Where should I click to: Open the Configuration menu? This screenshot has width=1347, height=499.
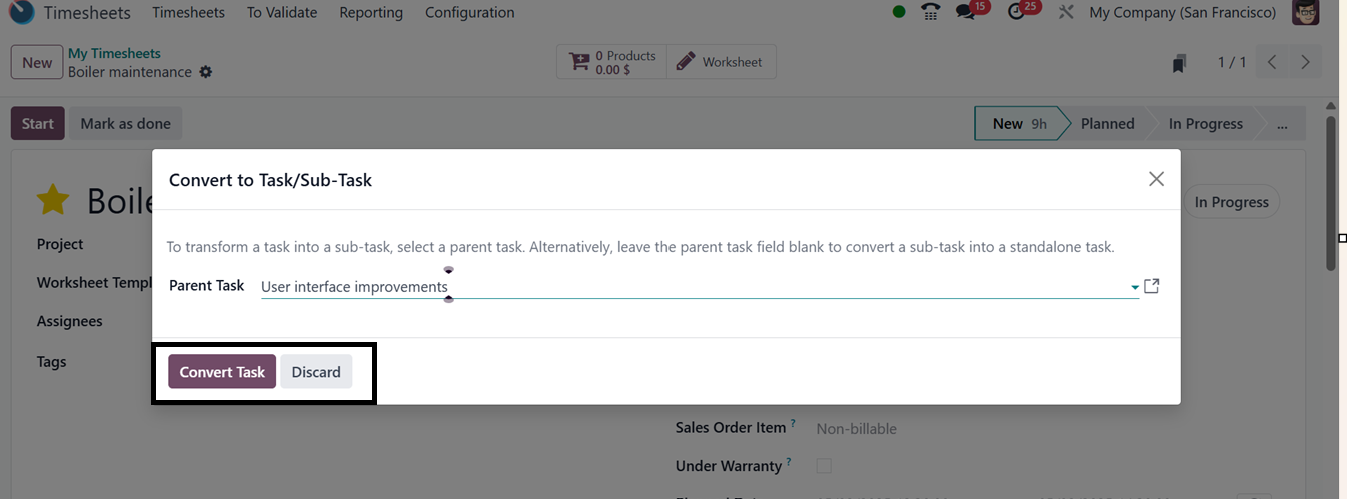[x=469, y=13]
